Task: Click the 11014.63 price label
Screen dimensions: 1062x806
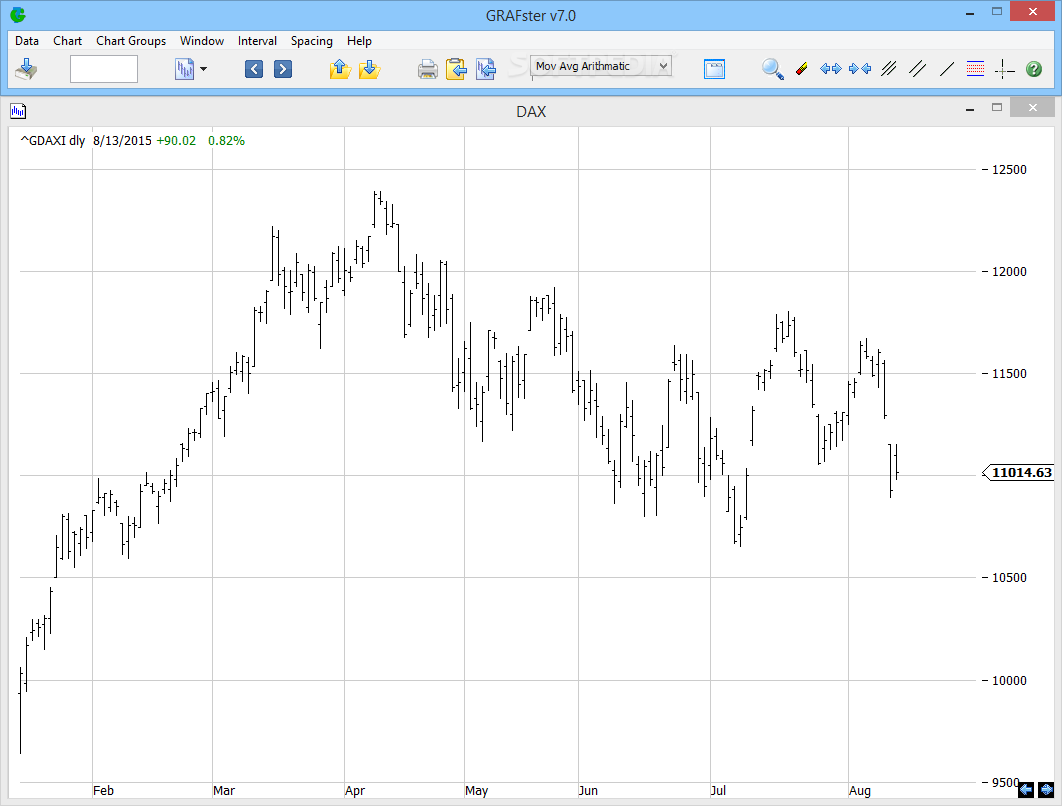Action: [1021, 473]
